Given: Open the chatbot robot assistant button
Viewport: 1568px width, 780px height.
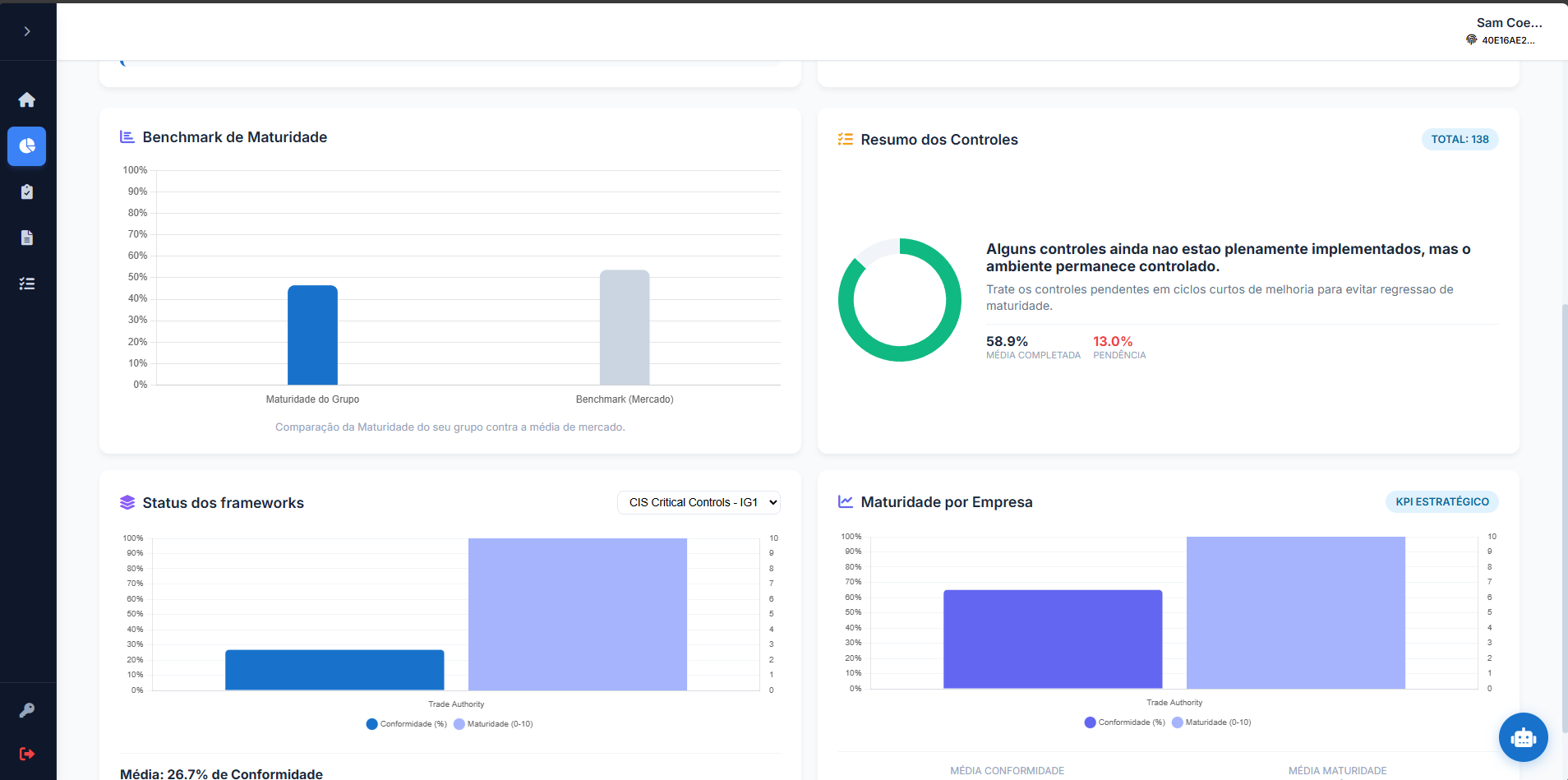Looking at the screenshot, I should pyautogui.click(x=1523, y=737).
